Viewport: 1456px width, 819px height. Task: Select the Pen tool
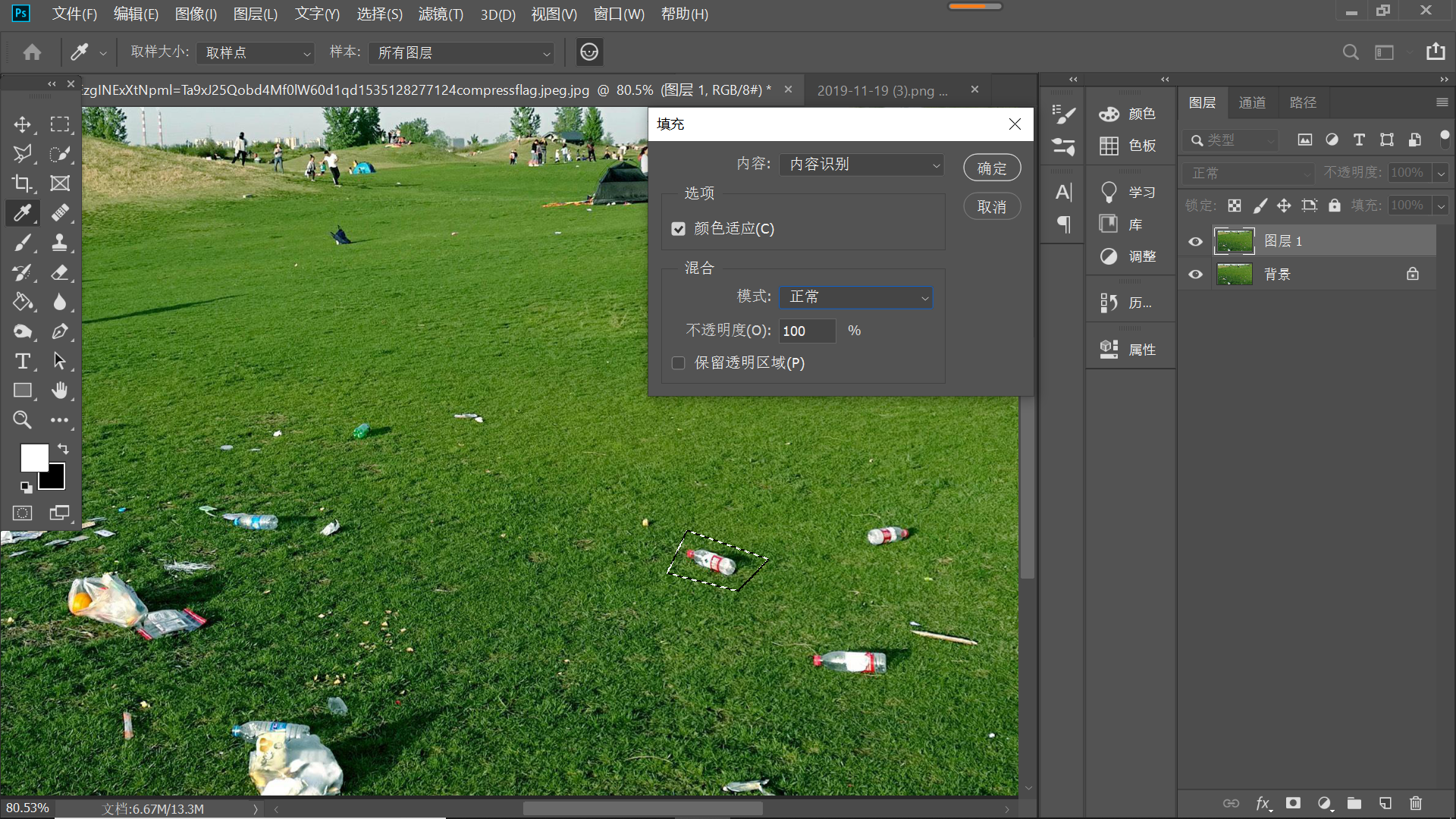tap(59, 331)
